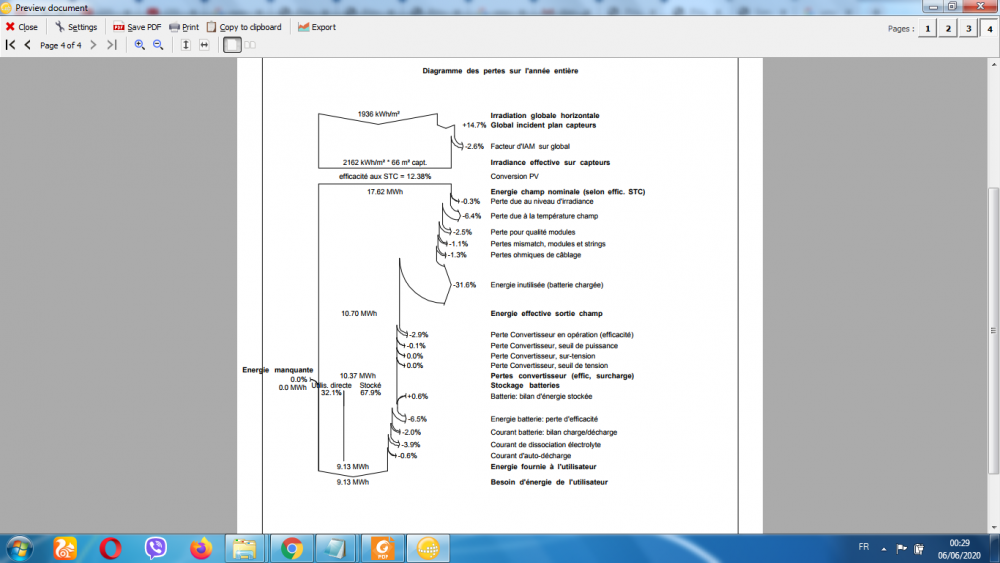Open the Export option
Image resolution: width=1000 pixels, height=563 pixels.
point(317,27)
